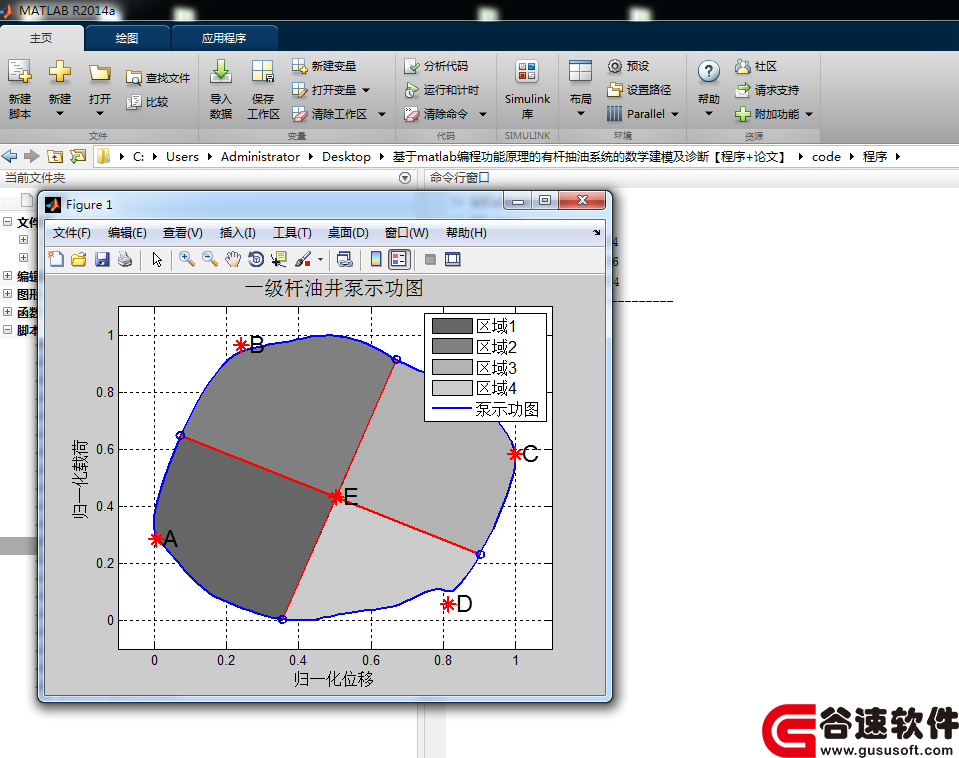The width and height of the screenshot is (959, 758).
Task: Click Find Files (查找文件)
Action: 158,78
